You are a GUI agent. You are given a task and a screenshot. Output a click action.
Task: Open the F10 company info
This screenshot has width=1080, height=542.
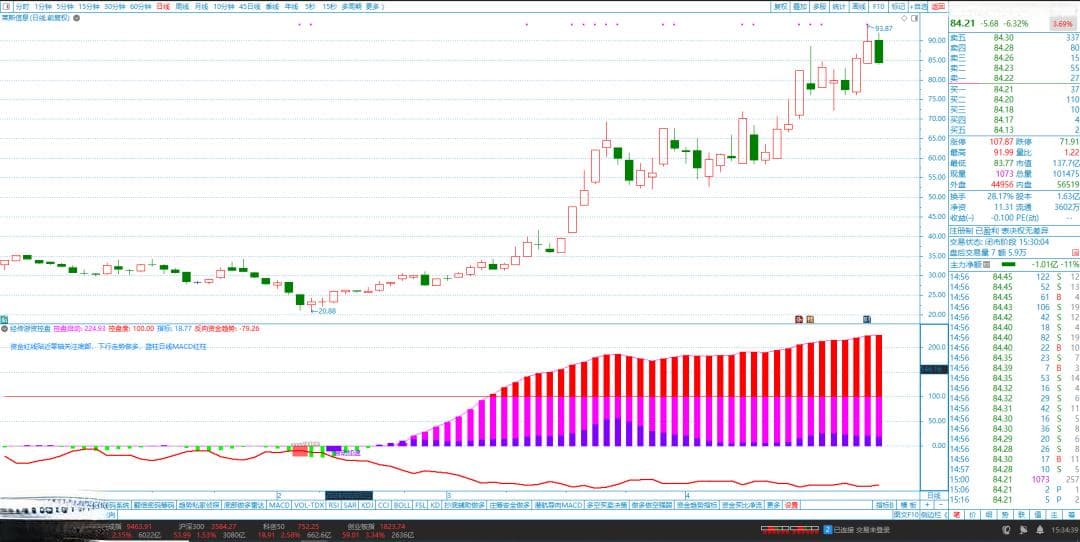[878, 6]
